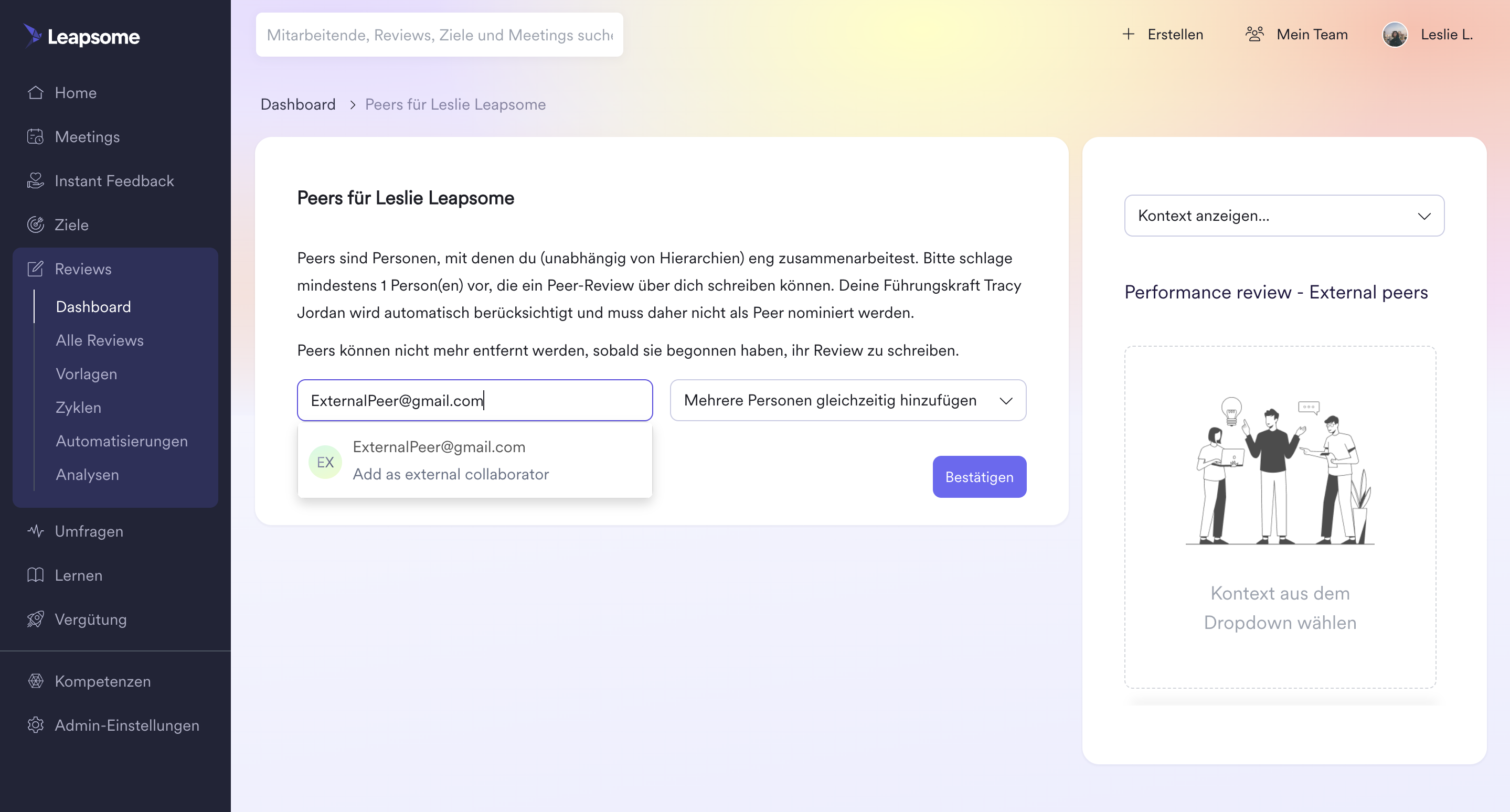Image resolution: width=1510 pixels, height=812 pixels.
Task: Open Vergütung rocket icon
Action: 35,618
